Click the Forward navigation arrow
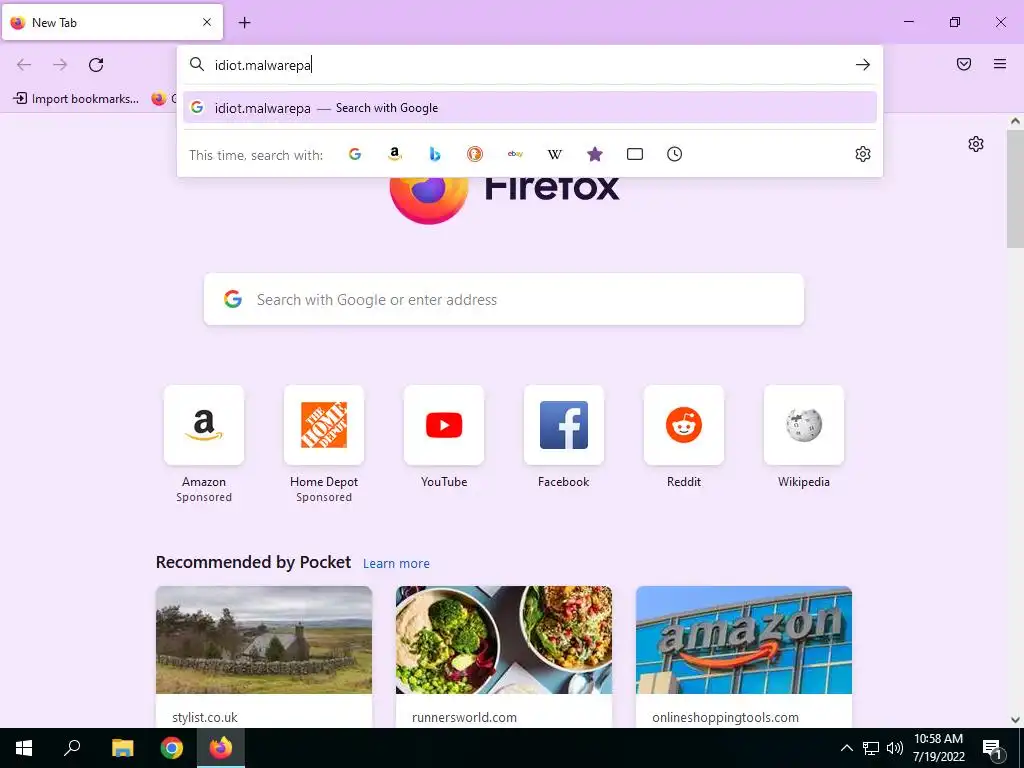This screenshot has height=768, width=1024. pyautogui.click(x=60, y=65)
